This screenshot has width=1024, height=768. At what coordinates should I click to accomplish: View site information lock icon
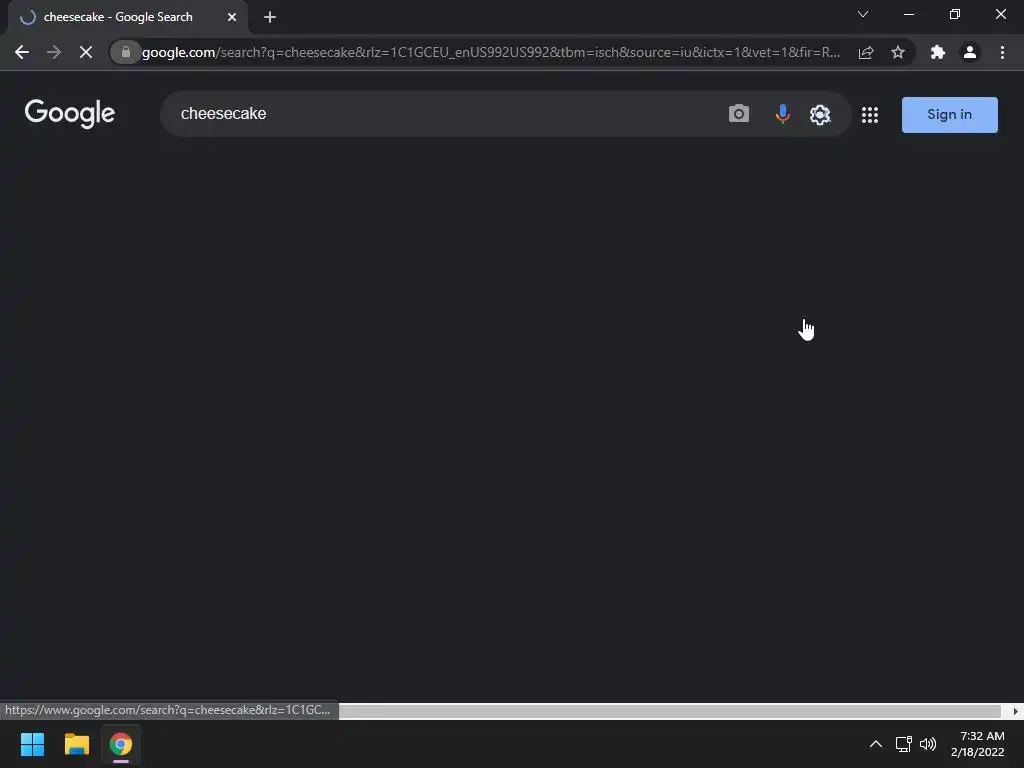[x=125, y=52]
